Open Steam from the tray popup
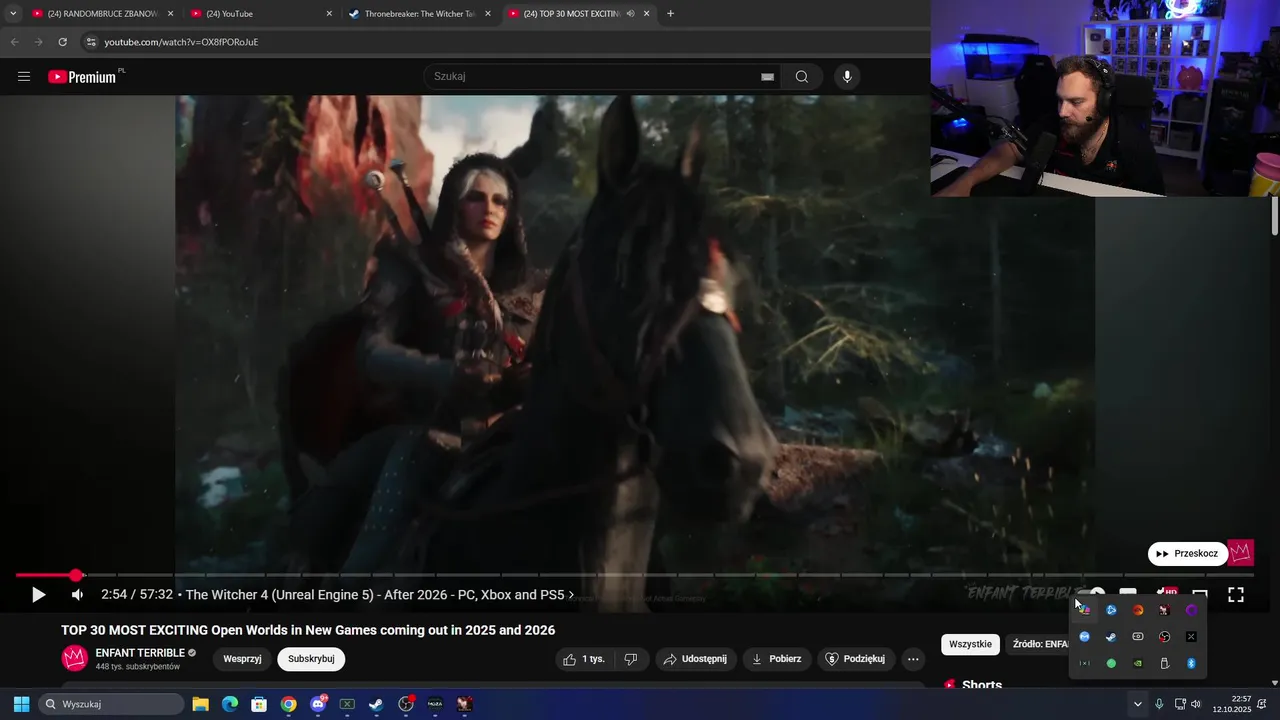Image resolution: width=1280 pixels, height=720 pixels. coord(1111,637)
